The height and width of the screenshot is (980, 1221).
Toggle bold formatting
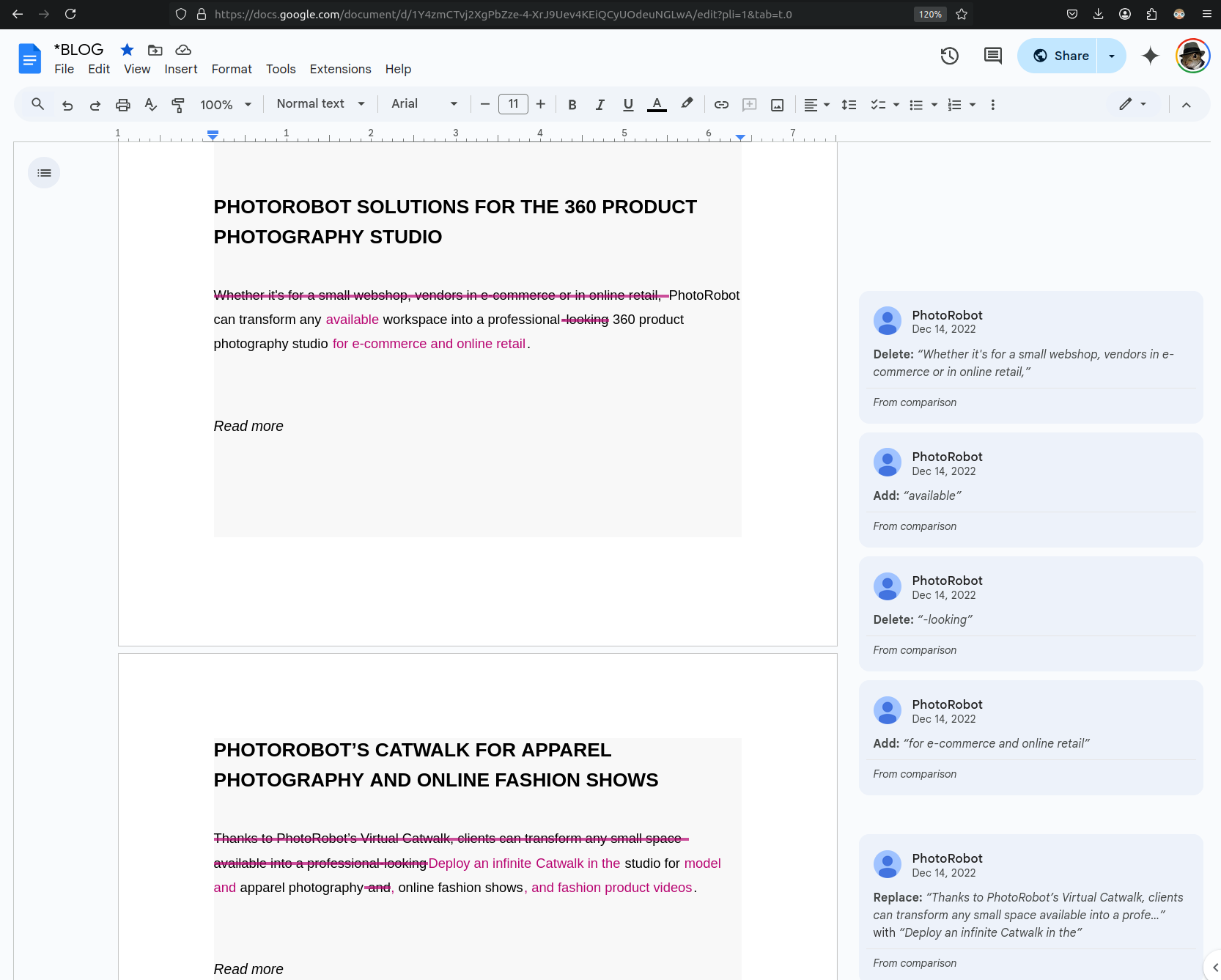pyautogui.click(x=572, y=105)
